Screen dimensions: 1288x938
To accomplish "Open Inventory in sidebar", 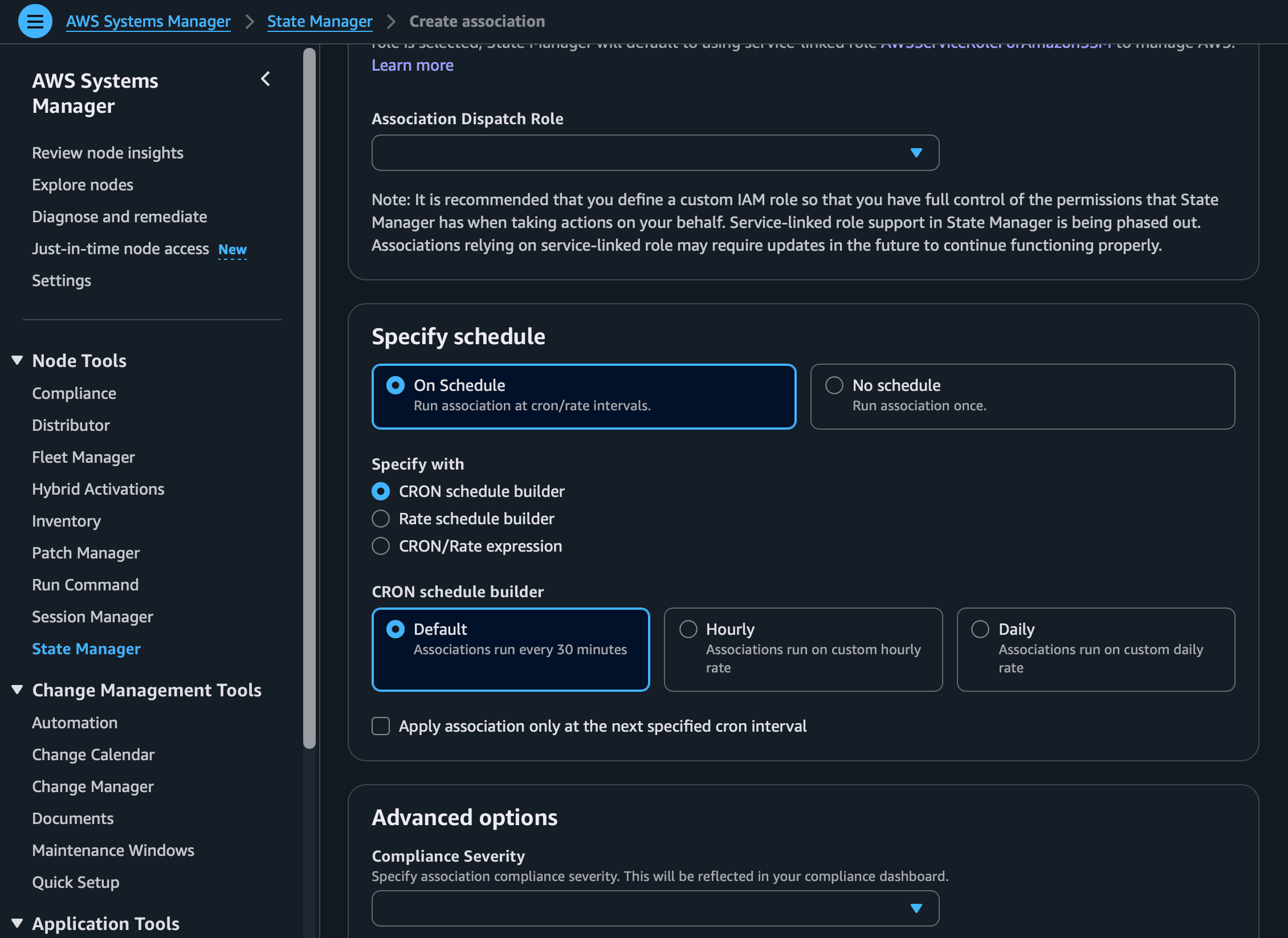I will pyautogui.click(x=66, y=521).
